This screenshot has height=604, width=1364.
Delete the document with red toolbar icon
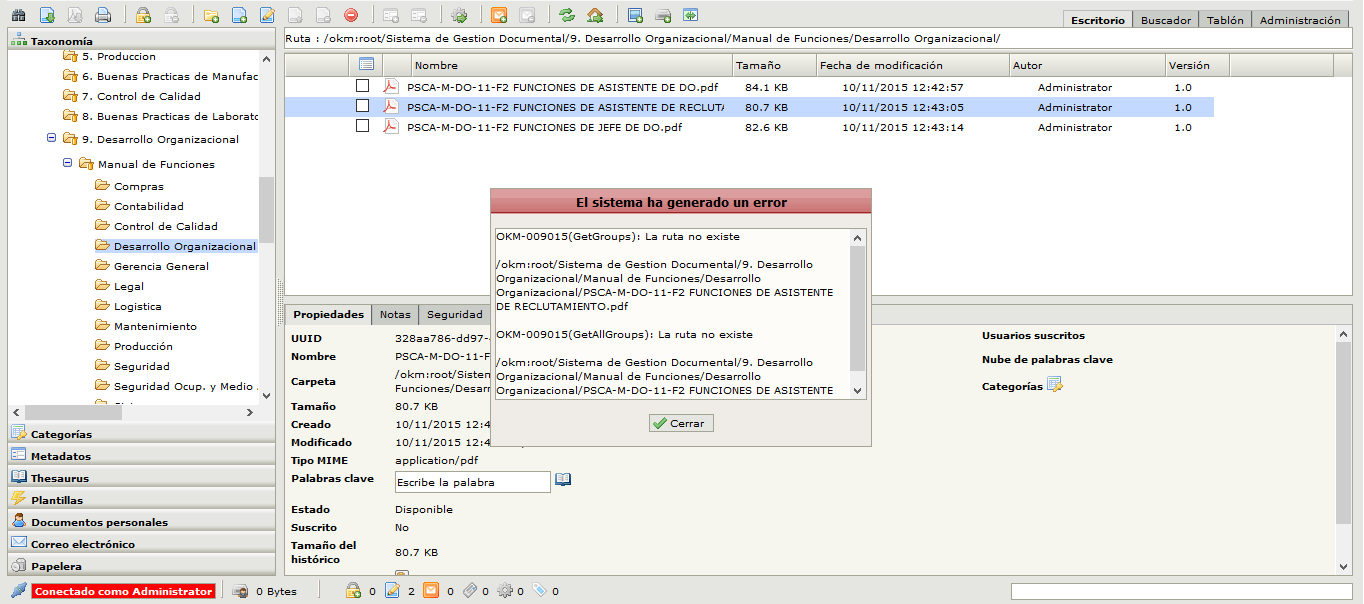pos(350,14)
